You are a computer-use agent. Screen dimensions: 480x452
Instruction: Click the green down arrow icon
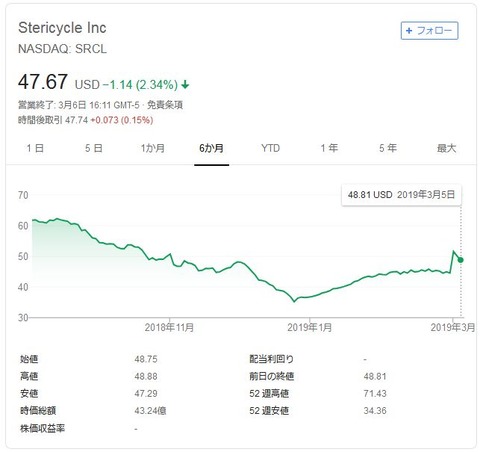pos(185,85)
